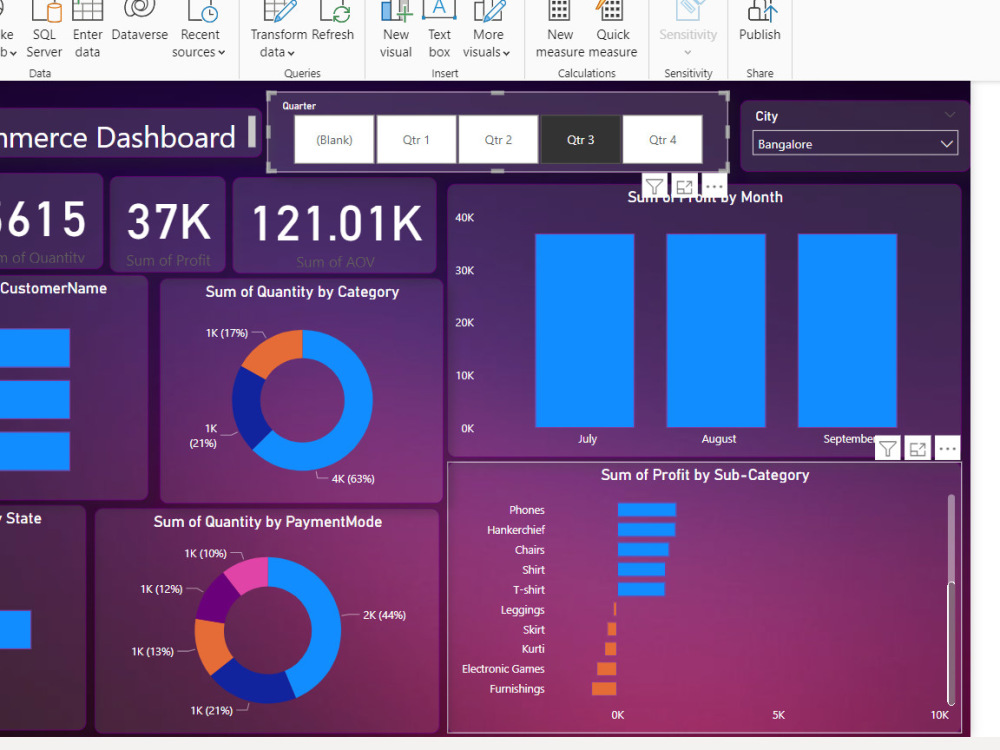
Task: Click focus mode on Sub-Category visual
Action: (x=917, y=447)
